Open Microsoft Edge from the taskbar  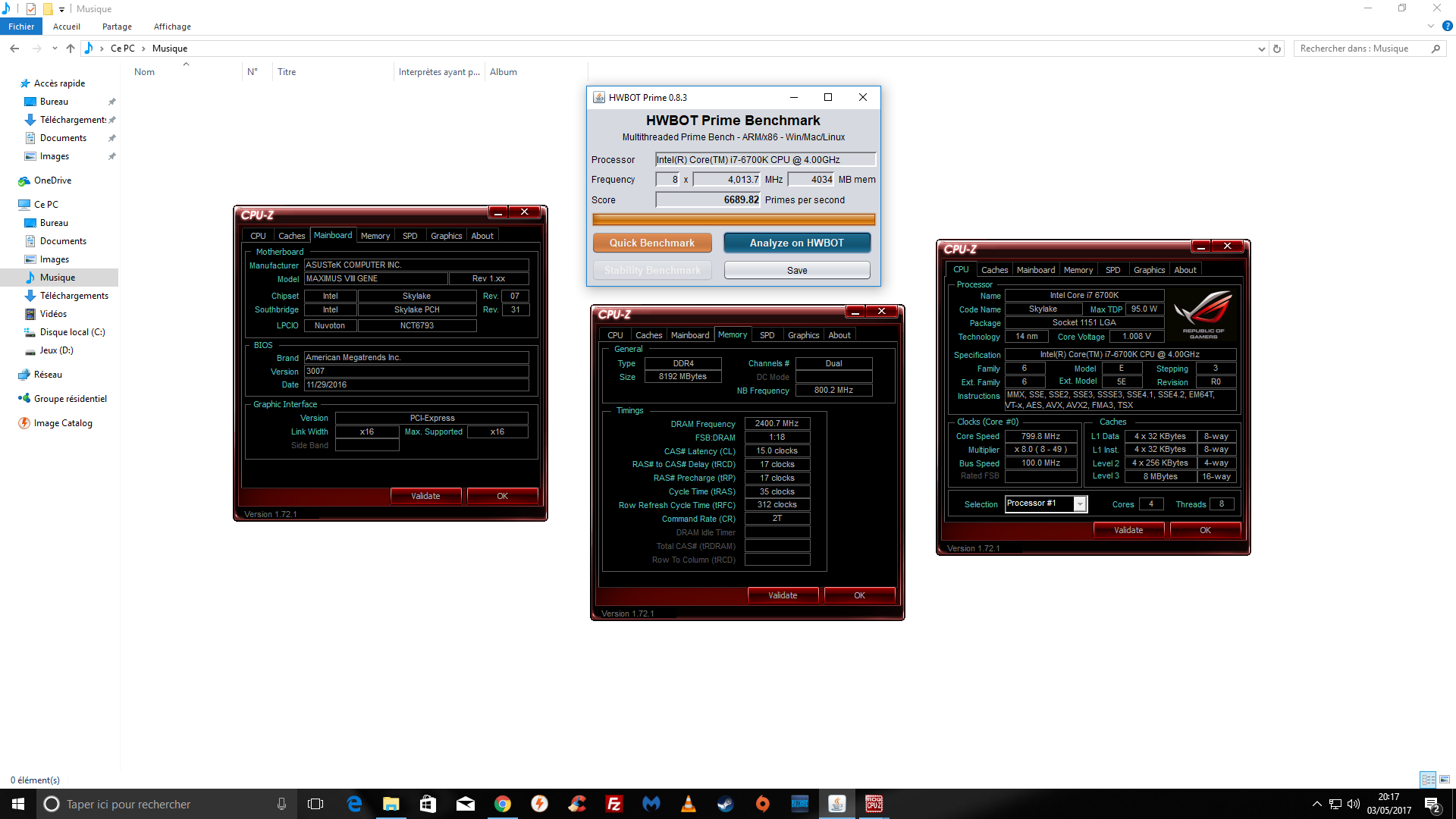(354, 804)
